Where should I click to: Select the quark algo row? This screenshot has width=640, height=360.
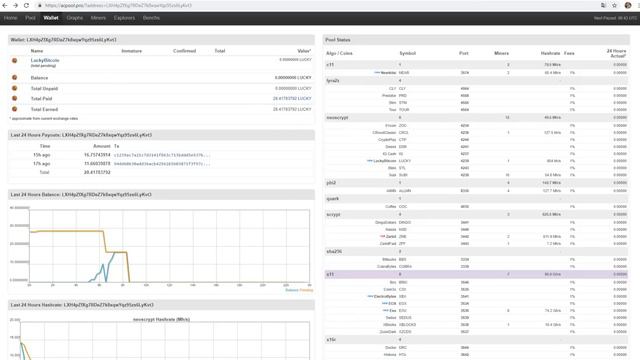[x=476, y=199]
